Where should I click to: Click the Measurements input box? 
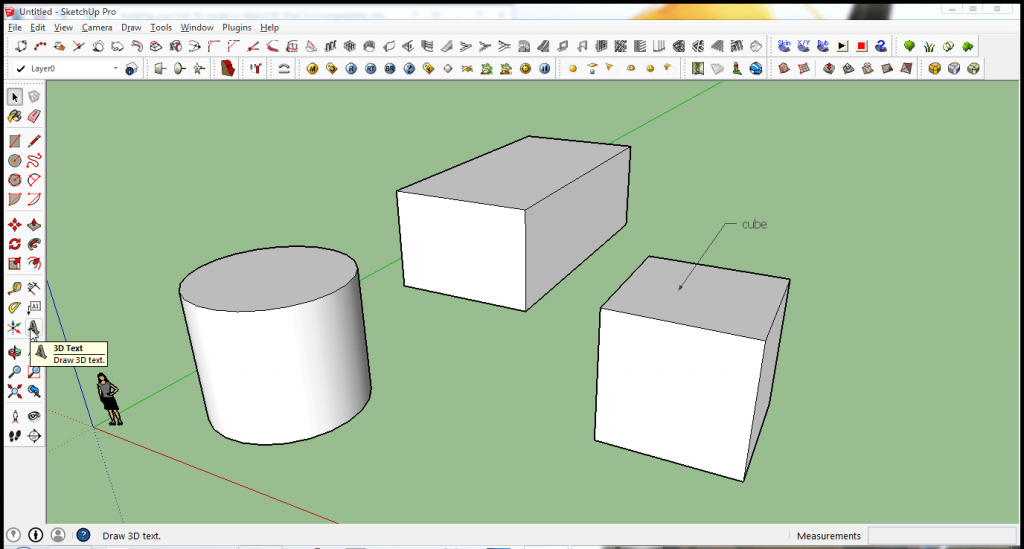[942, 535]
